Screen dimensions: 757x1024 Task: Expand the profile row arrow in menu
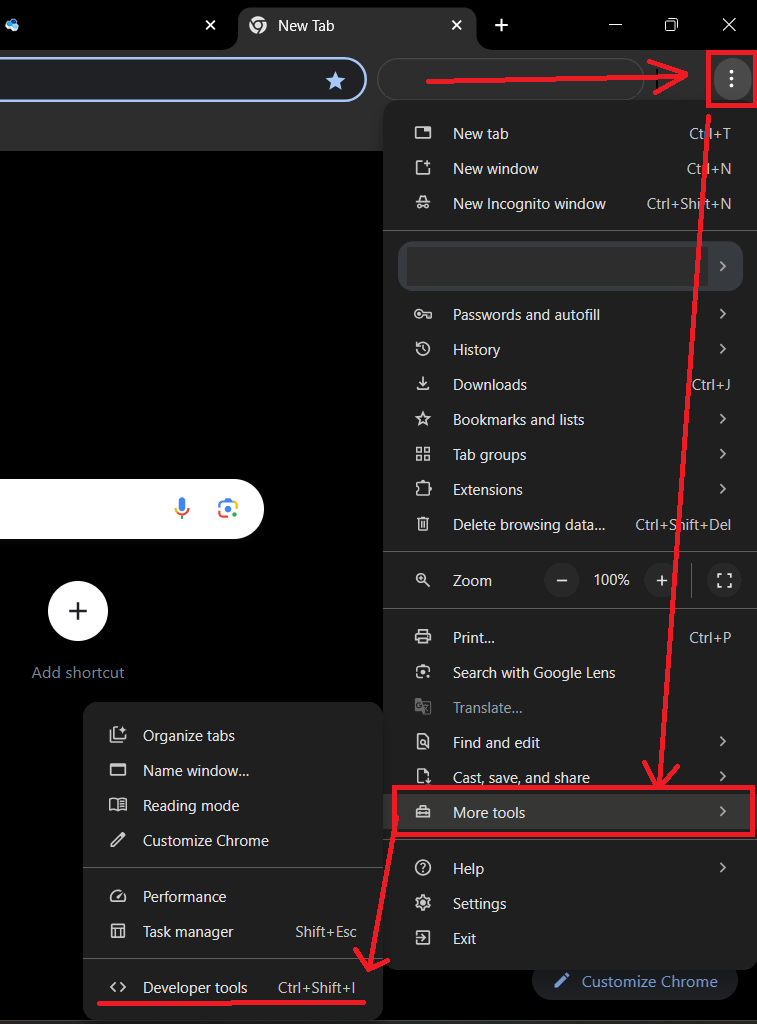click(x=722, y=266)
